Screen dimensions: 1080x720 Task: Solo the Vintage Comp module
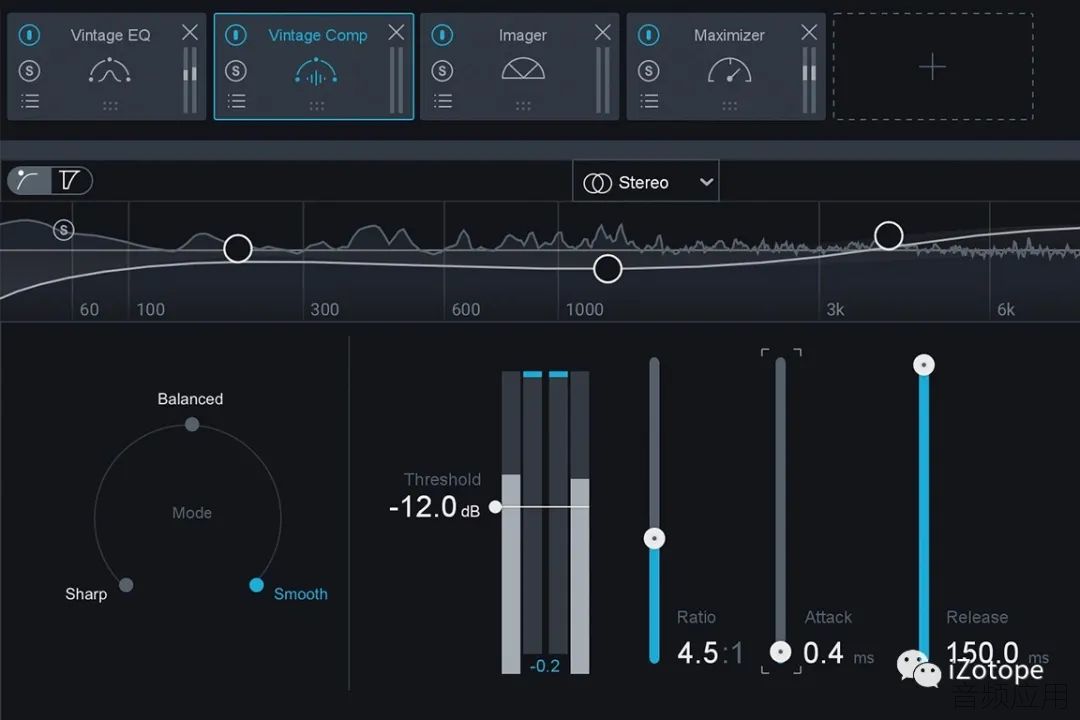(x=236, y=70)
